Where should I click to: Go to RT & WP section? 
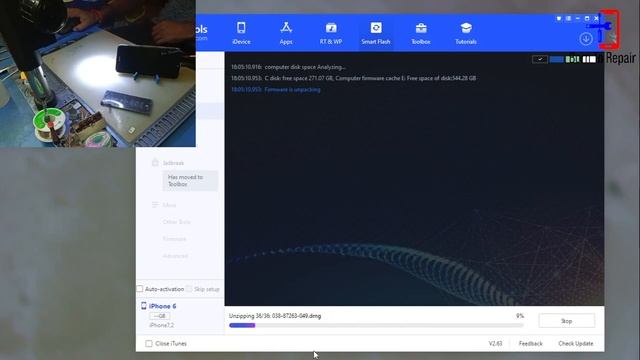pyautogui.click(x=331, y=33)
